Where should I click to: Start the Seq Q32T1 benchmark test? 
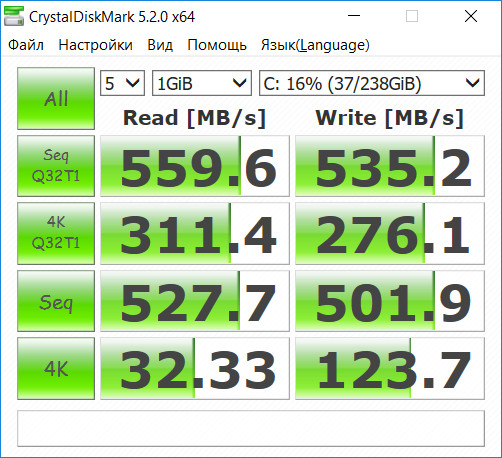pos(56,166)
